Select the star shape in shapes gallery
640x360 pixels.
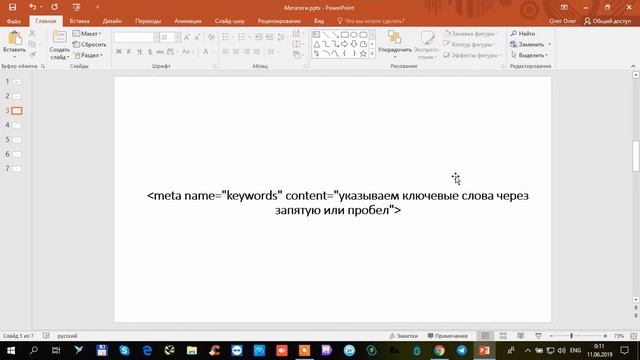[363, 53]
